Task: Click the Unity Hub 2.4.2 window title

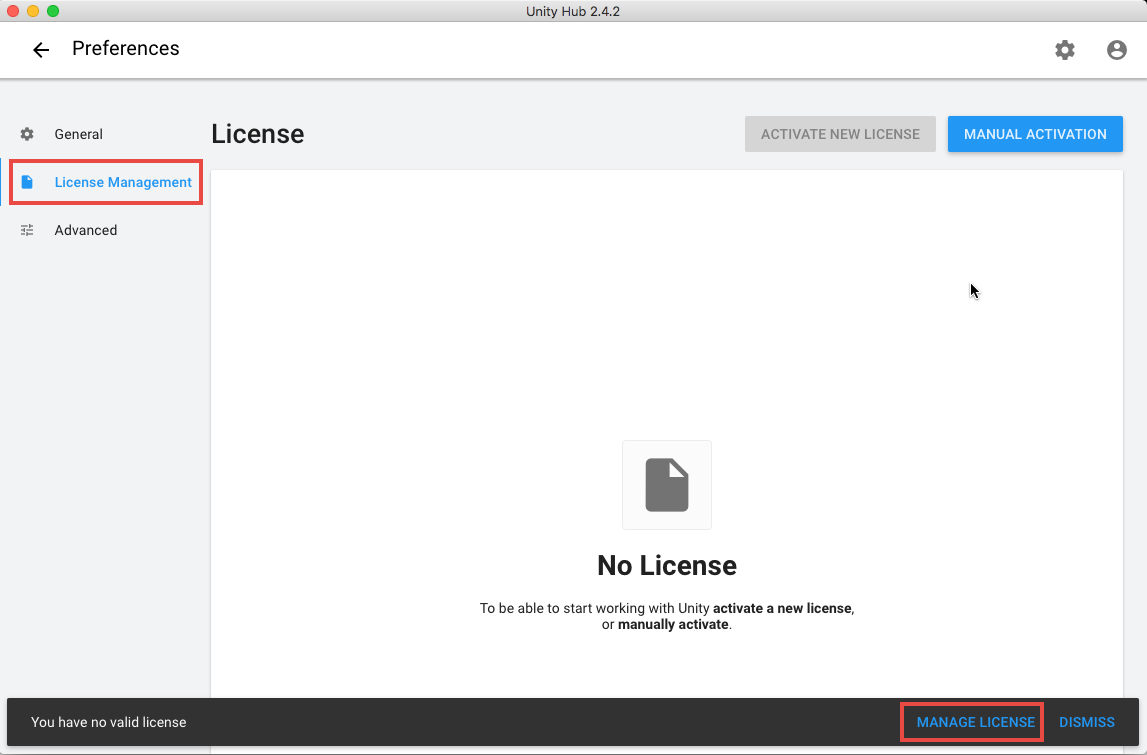Action: pyautogui.click(x=573, y=11)
